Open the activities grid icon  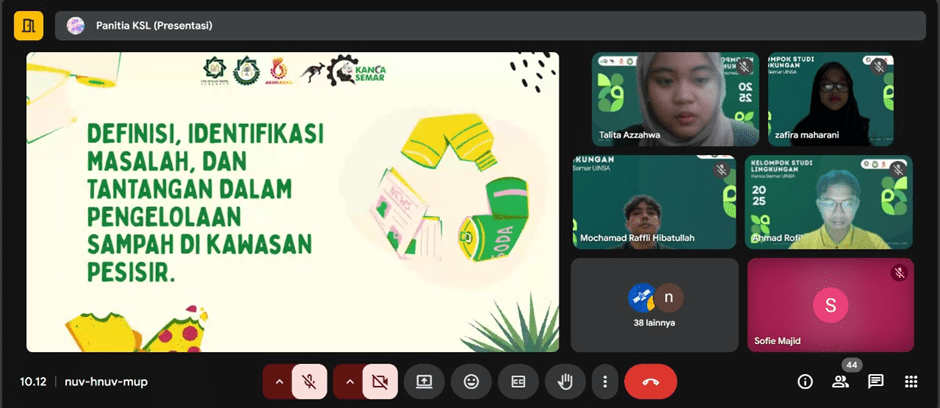click(911, 381)
